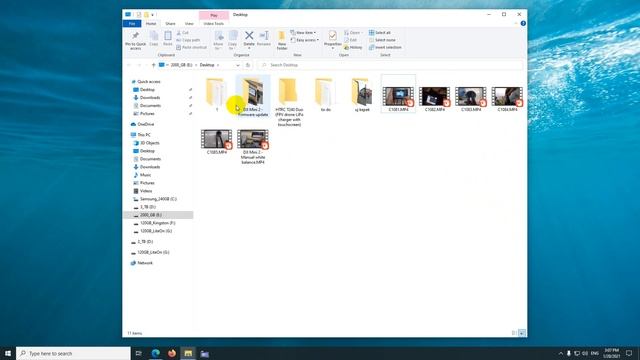Select 120GB_Kingston (F:) drive
The height and width of the screenshot is (360, 640).
coord(158,223)
